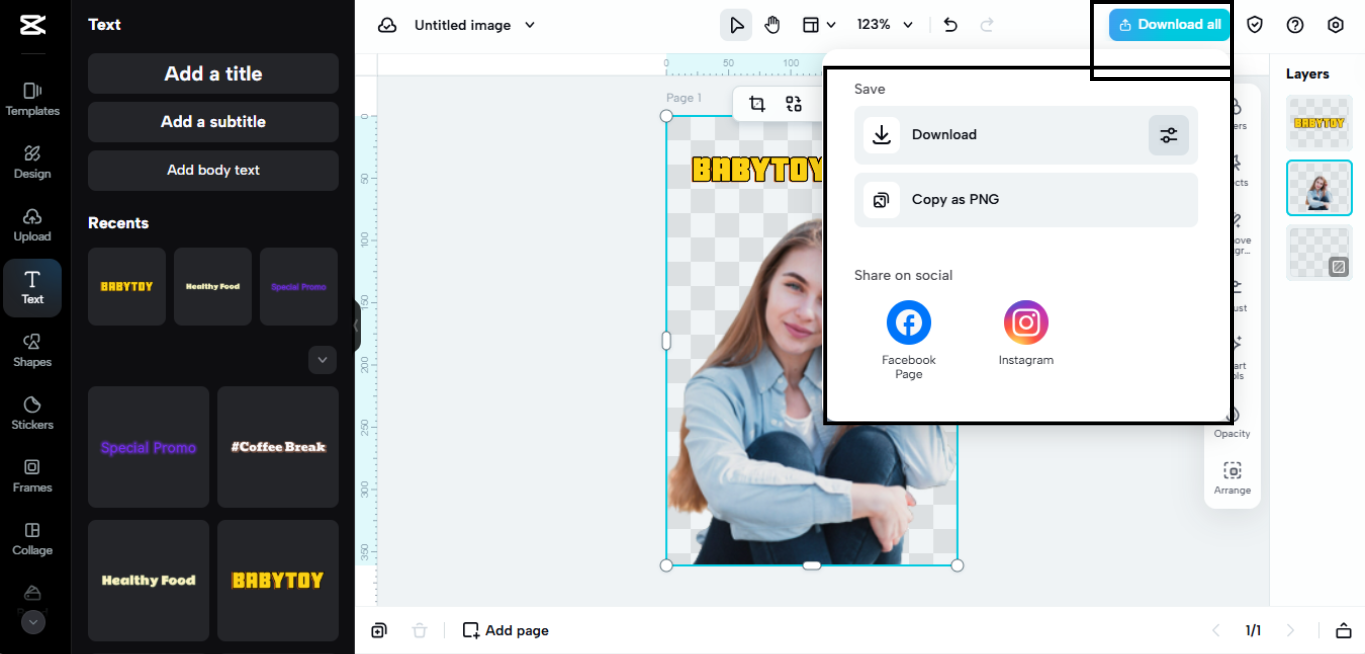
Task: Select the woman photo layer thumbnail
Action: 1319,188
